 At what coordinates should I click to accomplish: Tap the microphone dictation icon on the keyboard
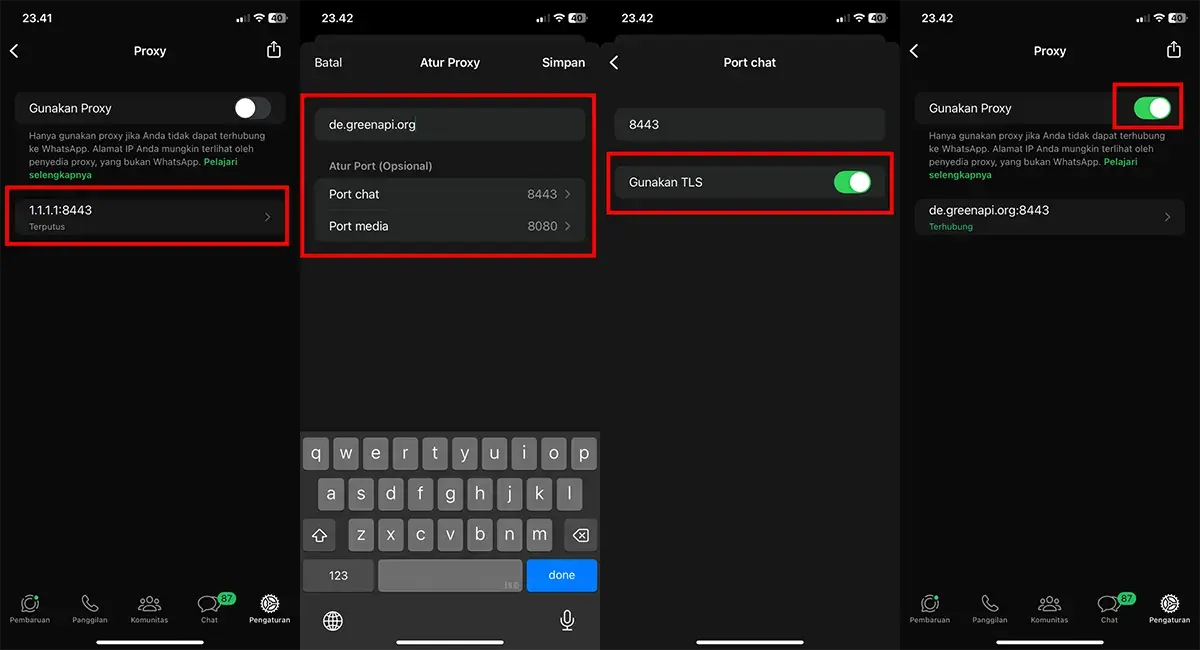tap(566, 620)
